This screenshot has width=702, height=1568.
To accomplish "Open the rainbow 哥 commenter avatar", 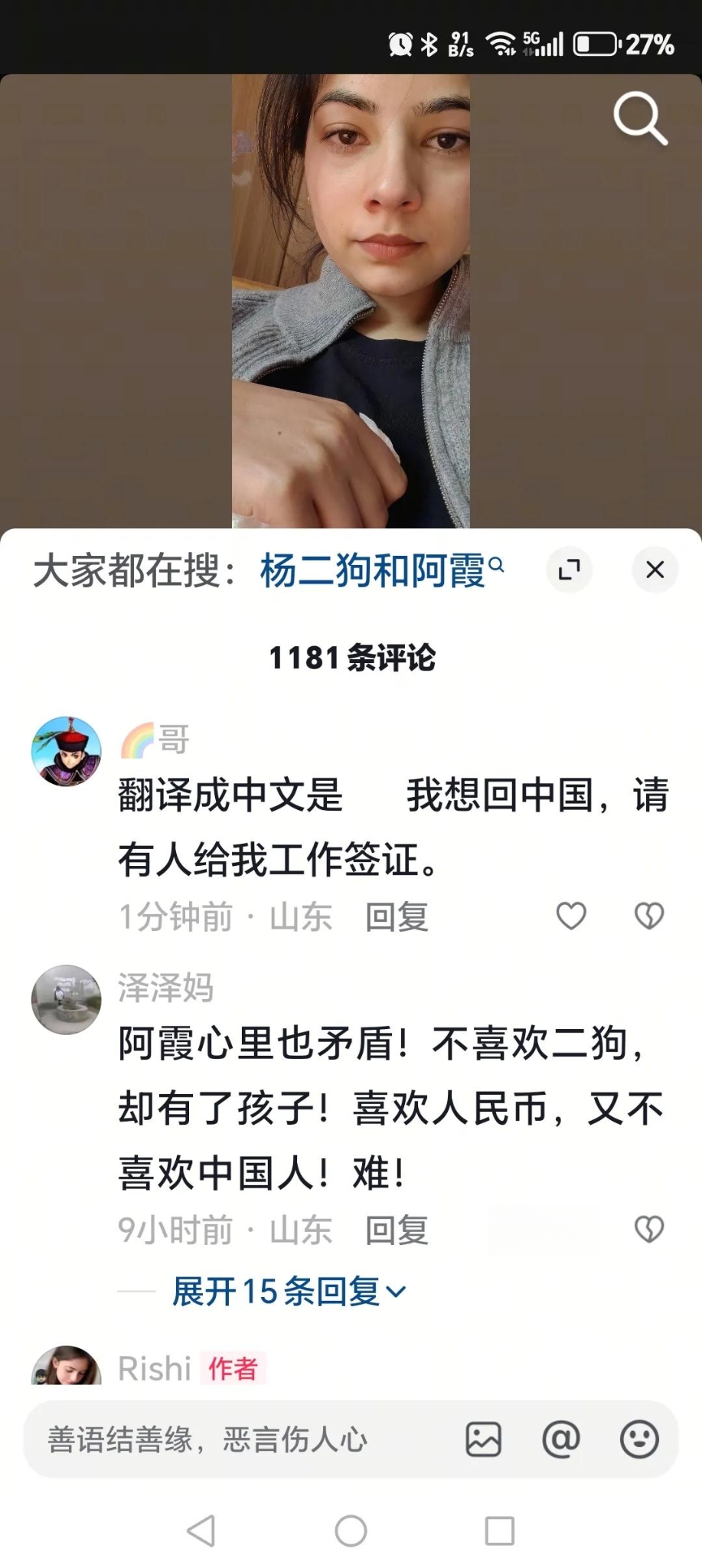I will click(67, 752).
